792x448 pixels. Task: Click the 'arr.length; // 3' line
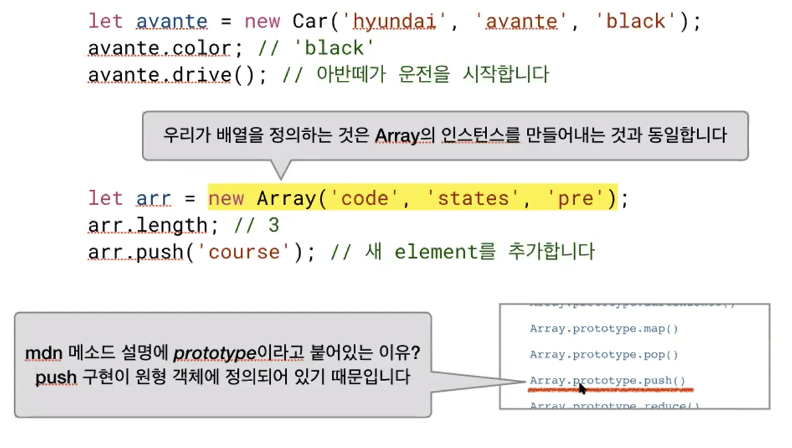click(x=183, y=225)
